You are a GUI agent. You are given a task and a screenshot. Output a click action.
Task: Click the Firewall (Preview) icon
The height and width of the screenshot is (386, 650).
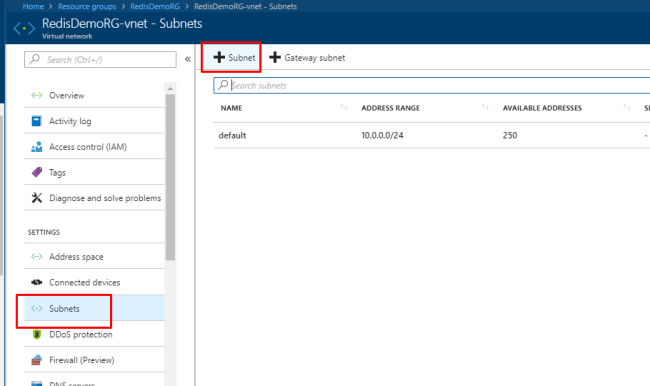[36, 360]
